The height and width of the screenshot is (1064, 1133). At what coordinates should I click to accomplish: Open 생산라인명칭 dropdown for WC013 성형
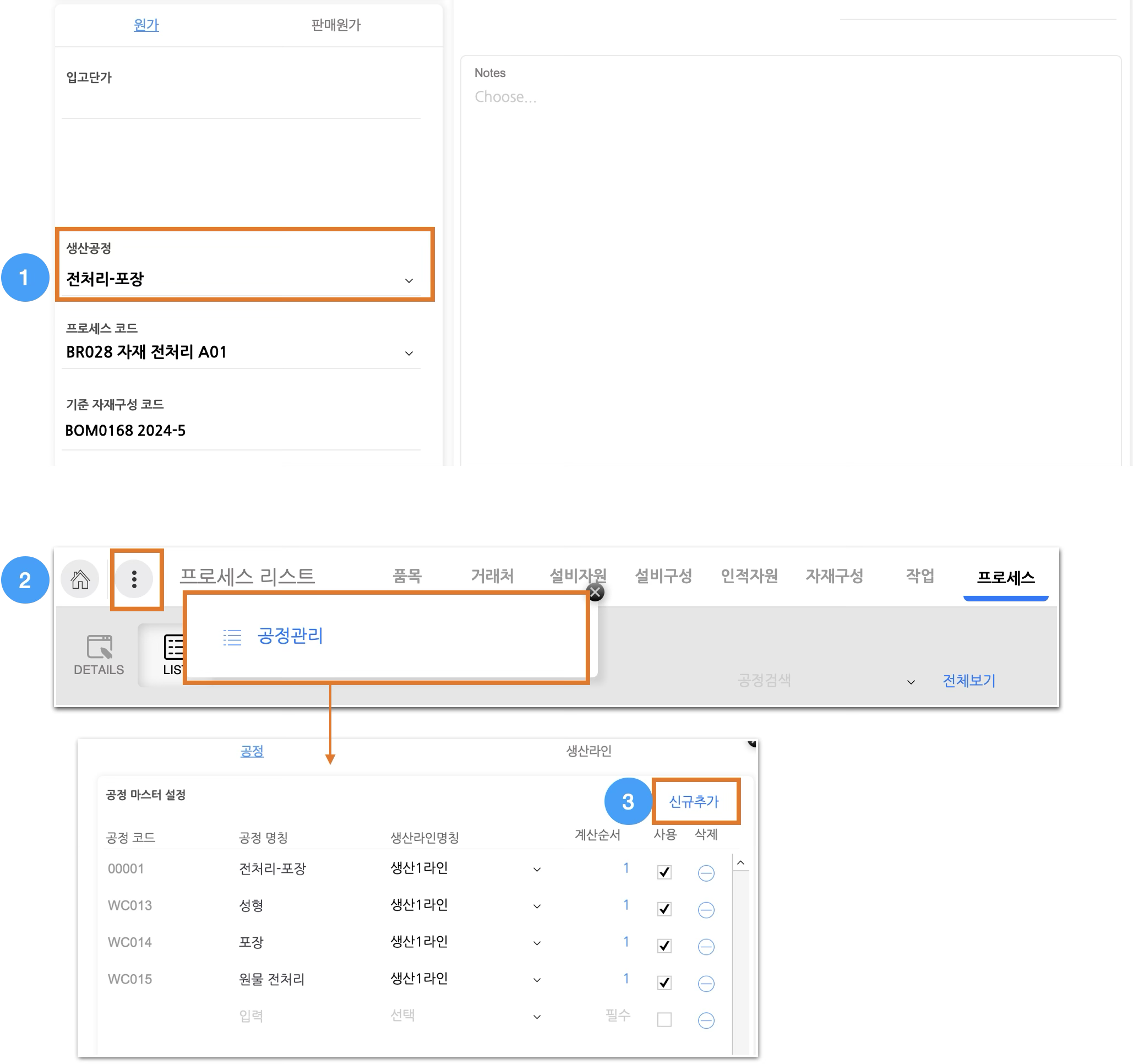point(536,906)
